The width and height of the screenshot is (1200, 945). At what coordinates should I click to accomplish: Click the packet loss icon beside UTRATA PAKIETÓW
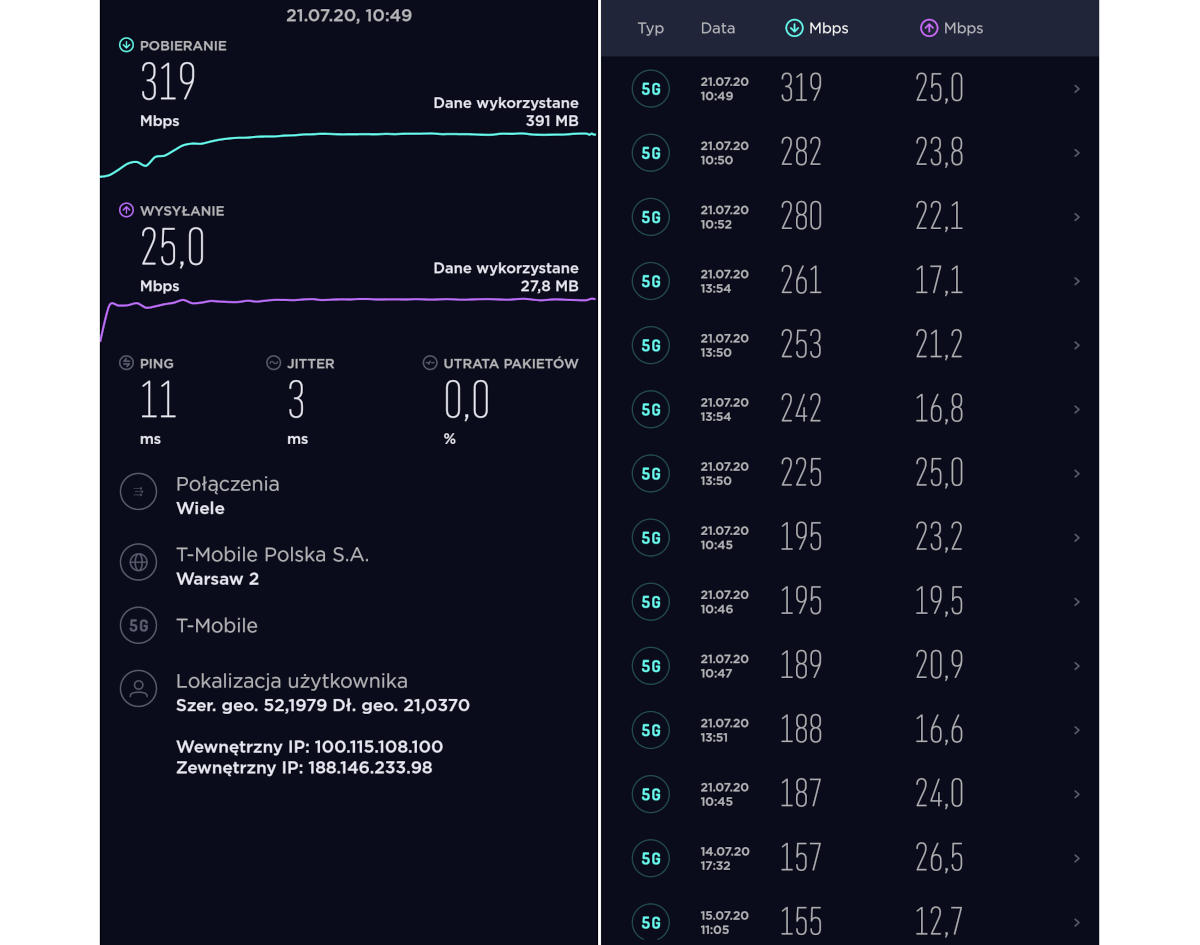click(430, 363)
